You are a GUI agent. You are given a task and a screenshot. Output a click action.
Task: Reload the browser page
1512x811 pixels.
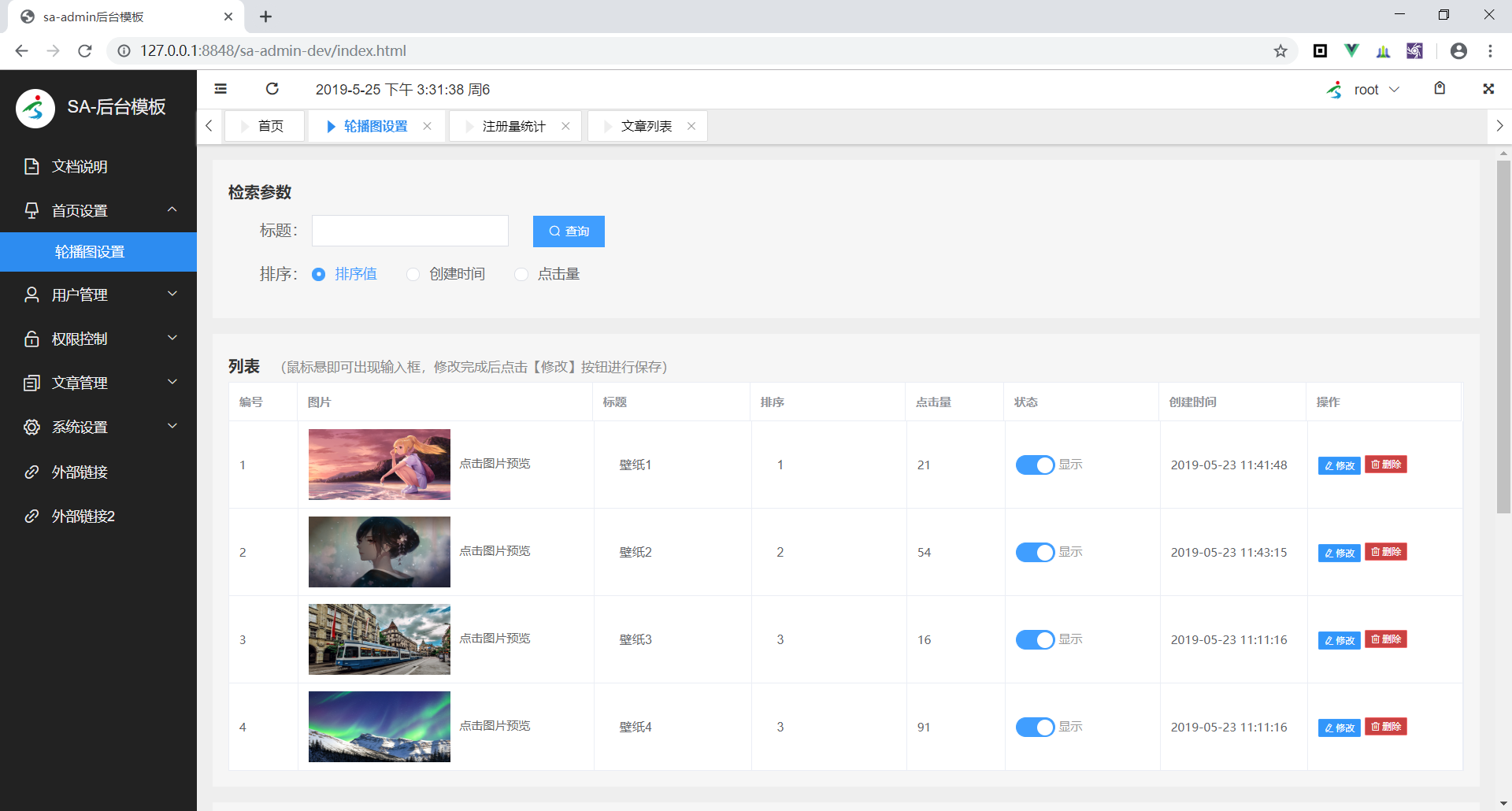tap(85, 51)
